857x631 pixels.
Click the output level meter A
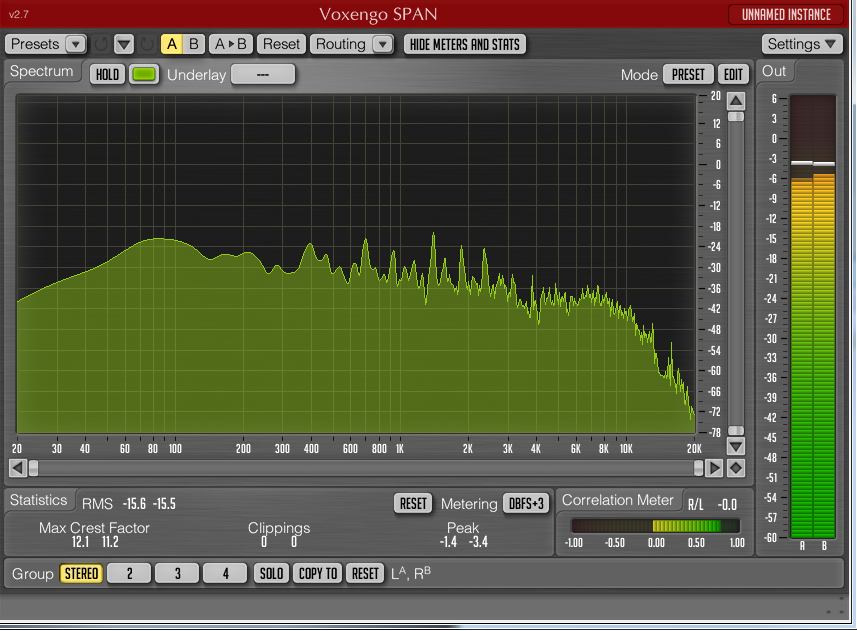802,317
